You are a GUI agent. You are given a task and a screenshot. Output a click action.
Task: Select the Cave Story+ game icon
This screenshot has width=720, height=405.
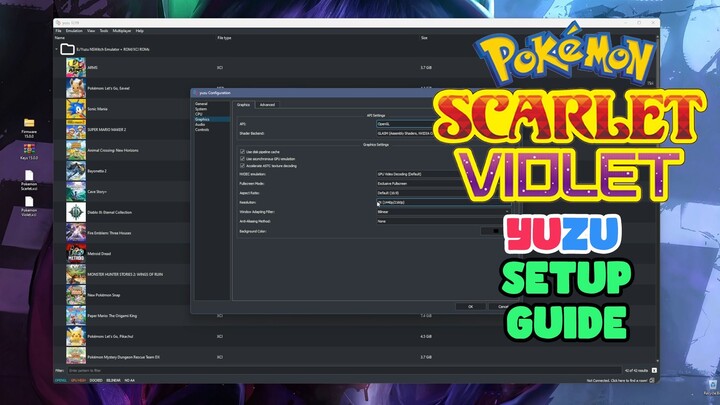point(76,191)
